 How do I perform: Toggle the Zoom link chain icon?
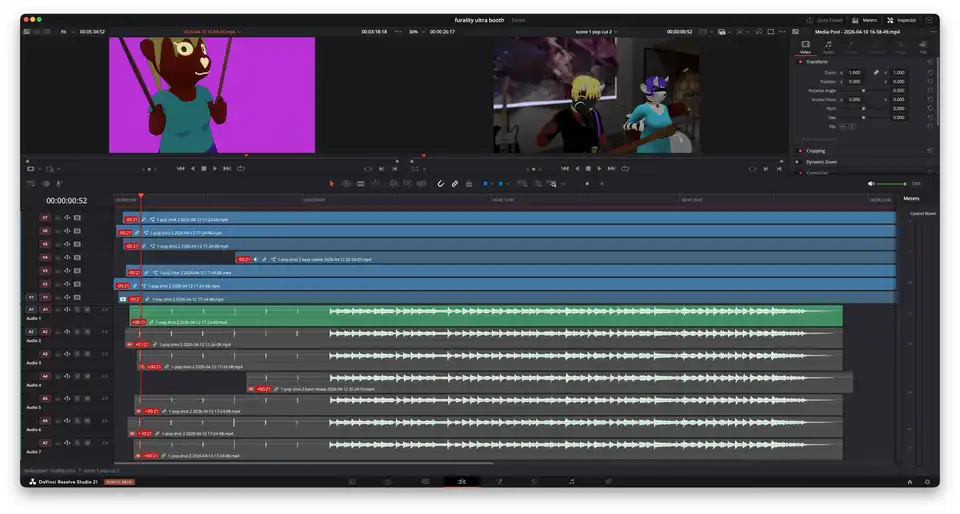coord(876,73)
